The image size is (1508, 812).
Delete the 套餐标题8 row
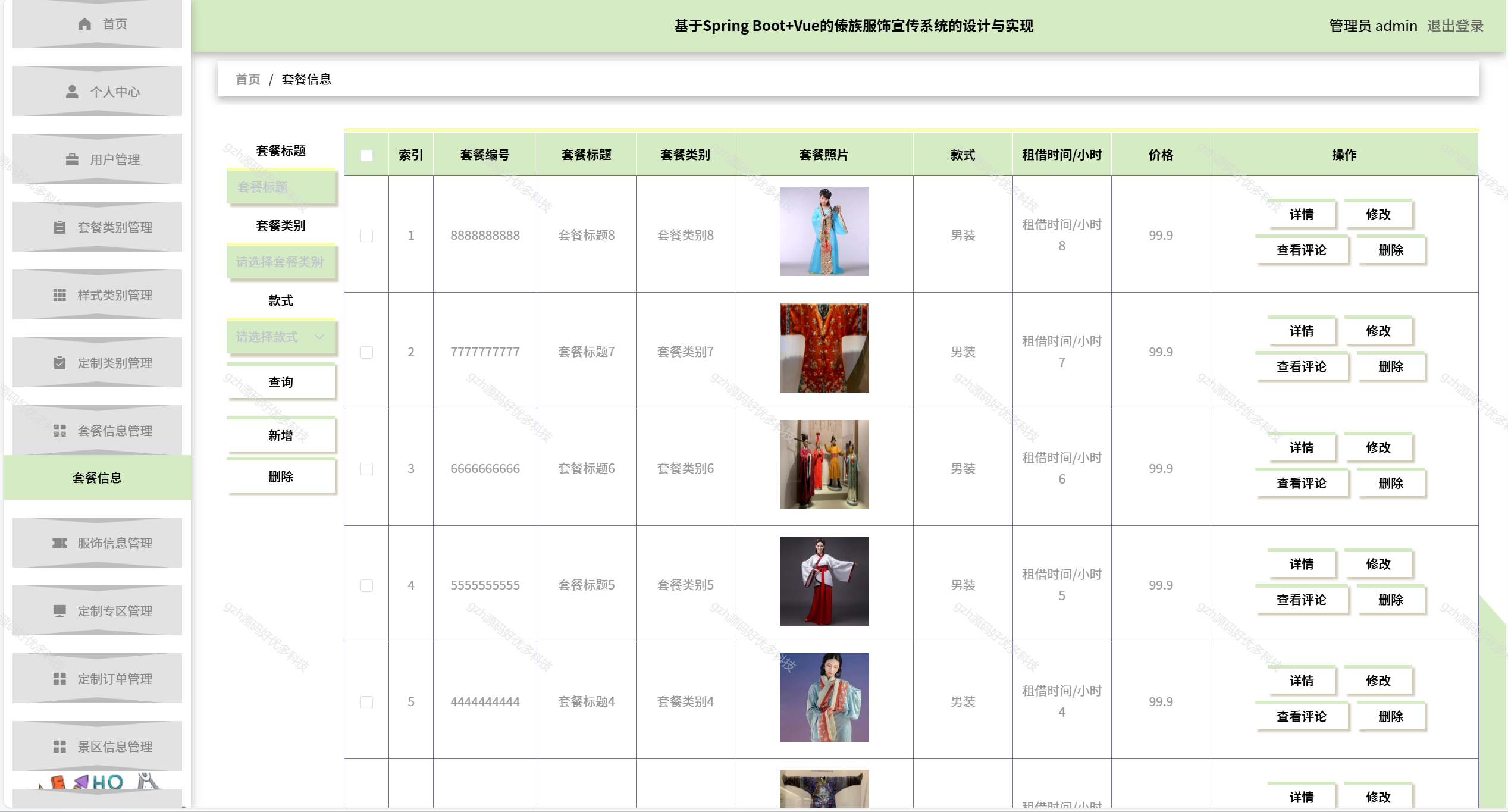(x=1391, y=250)
